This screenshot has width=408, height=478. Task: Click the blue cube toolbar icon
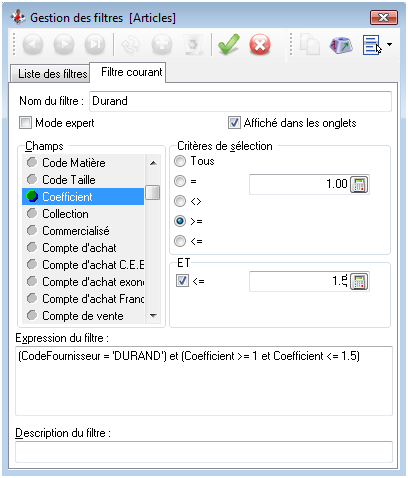pos(341,45)
